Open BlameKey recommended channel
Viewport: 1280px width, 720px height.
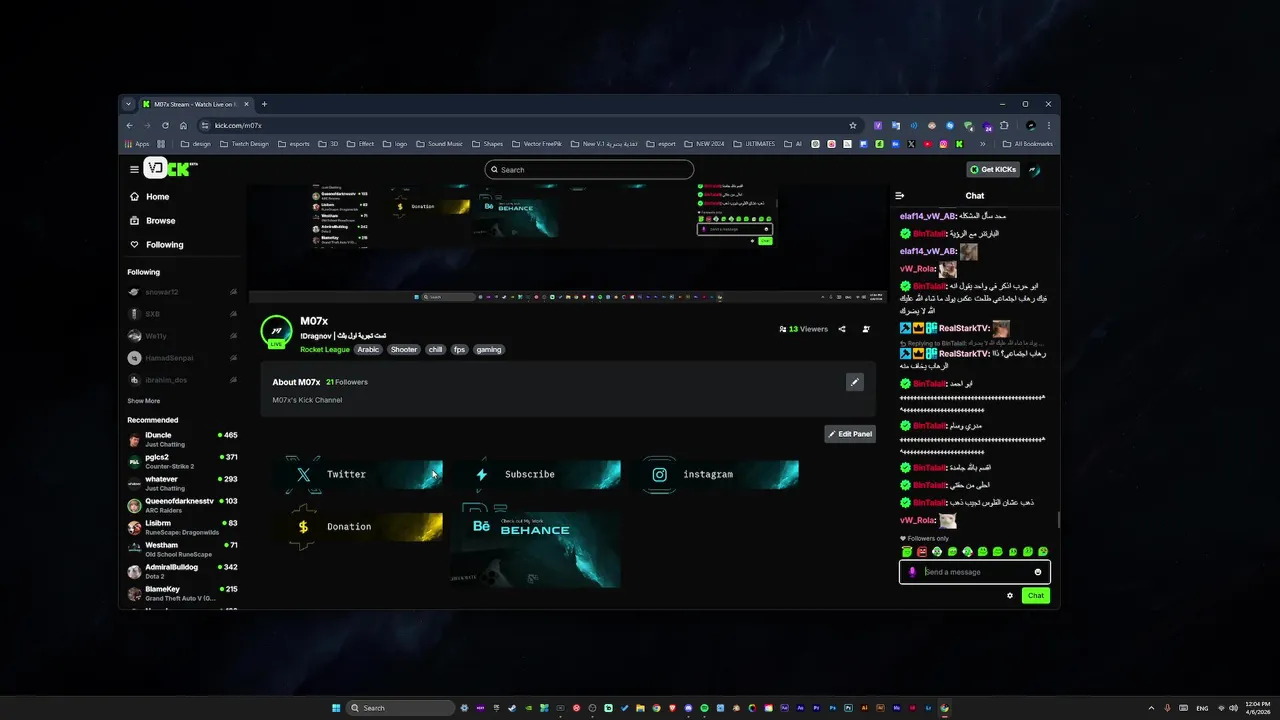pyautogui.click(x=183, y=593)
